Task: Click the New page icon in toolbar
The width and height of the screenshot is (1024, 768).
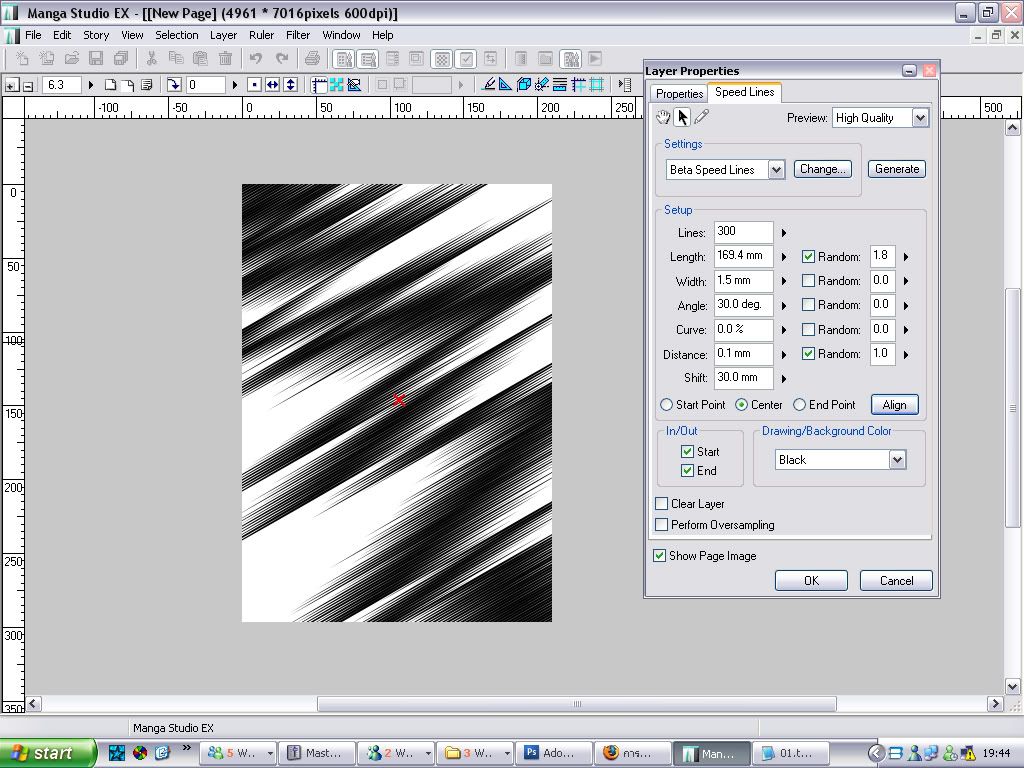Action: point(22,59)
